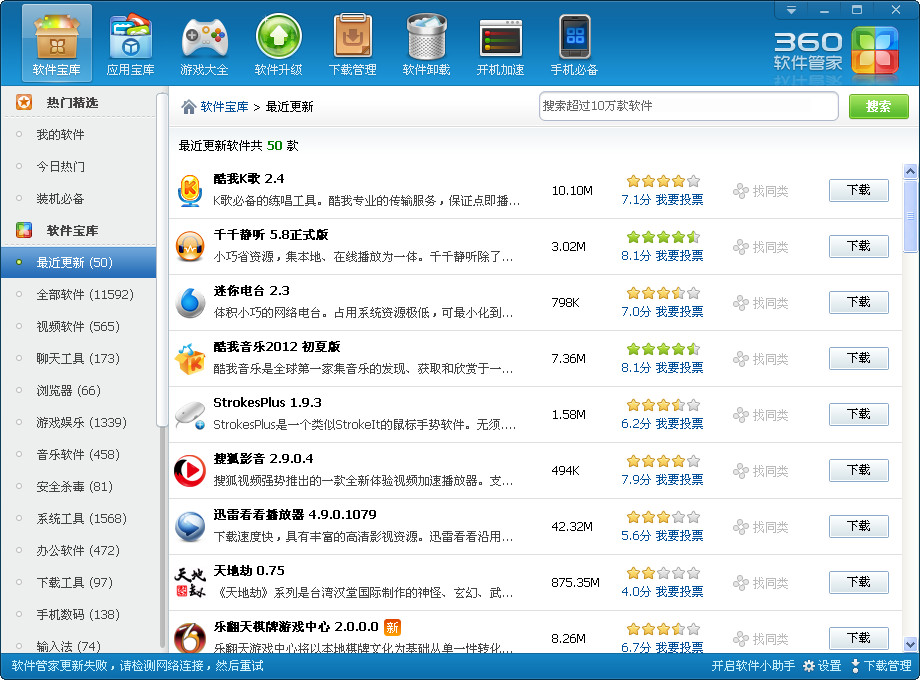The width and height of the screenshot is (920, 680).
Task: Click 我要投票 for 迅雷看看播放器
Action: click(x=679, y=536)
